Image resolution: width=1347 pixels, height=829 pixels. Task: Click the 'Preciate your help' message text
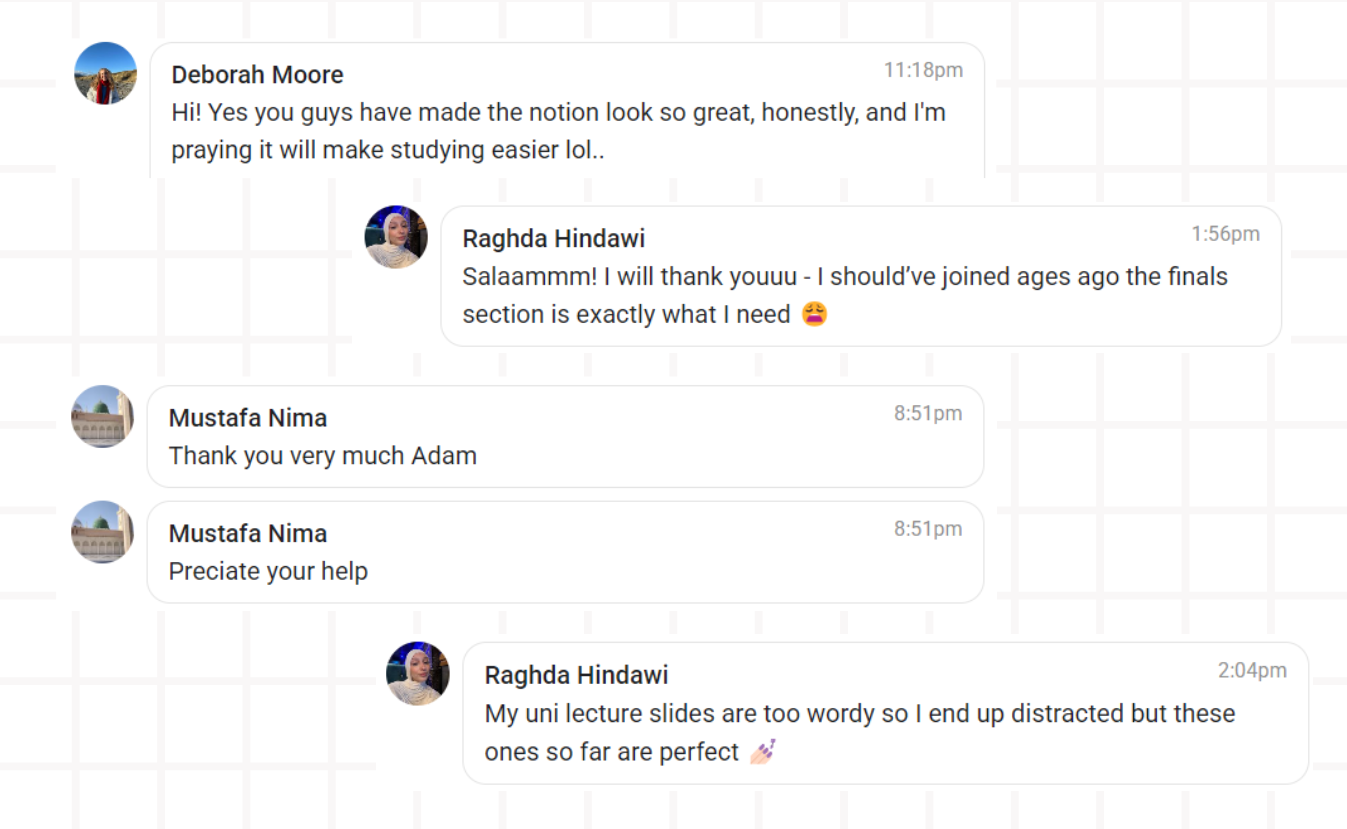click(x=268, y=572)
